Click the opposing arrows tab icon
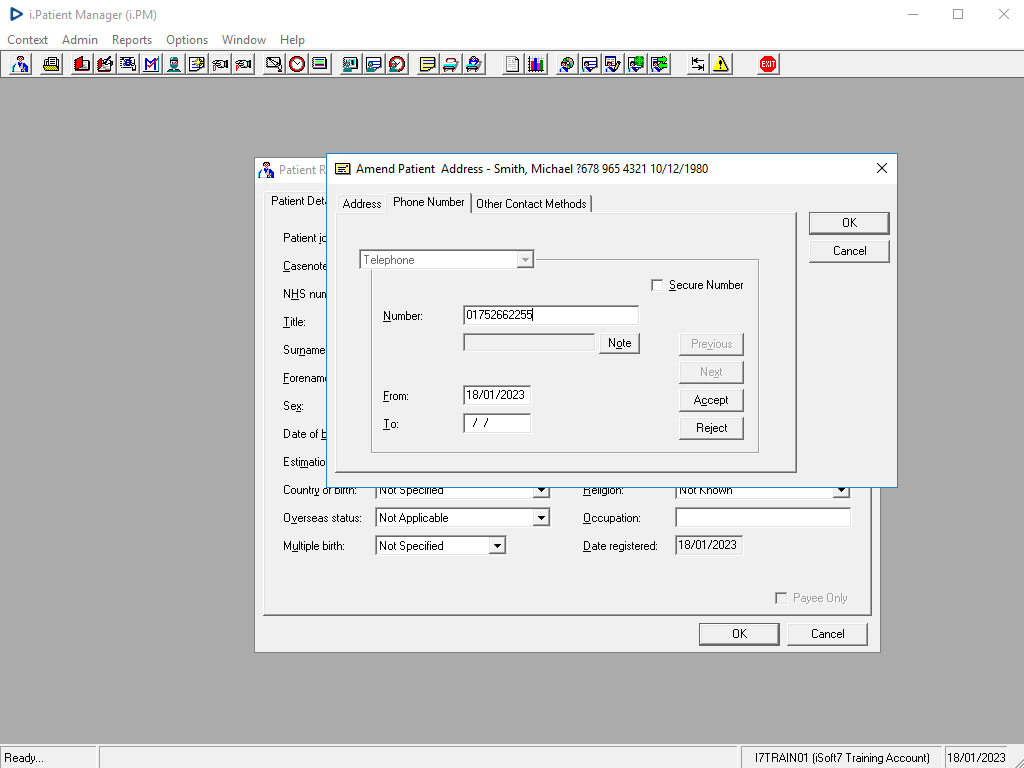The image size is (1024, 768). (697, 64)
